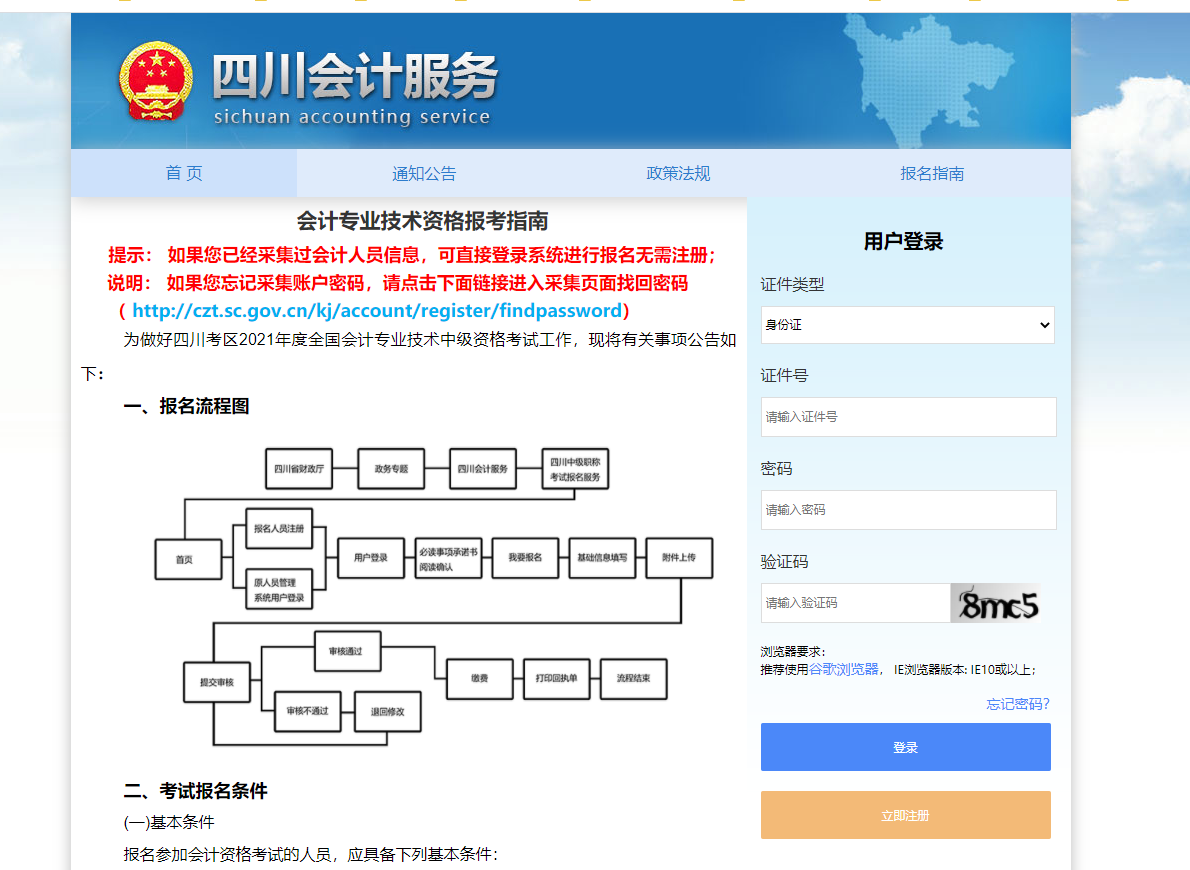This screenshot has height=870, width=1190.
Task: Open the 谷歌浏览器 download link
Action: click(844, 669)
